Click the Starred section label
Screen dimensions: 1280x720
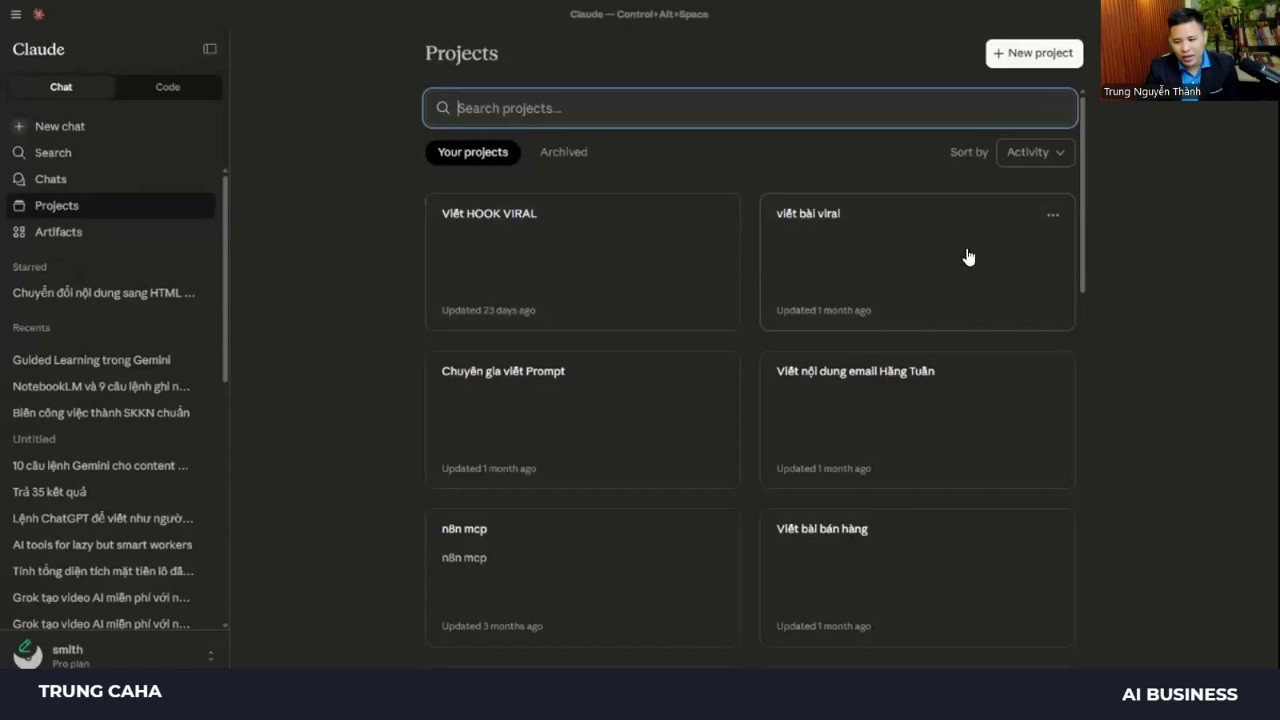point(30,267)
